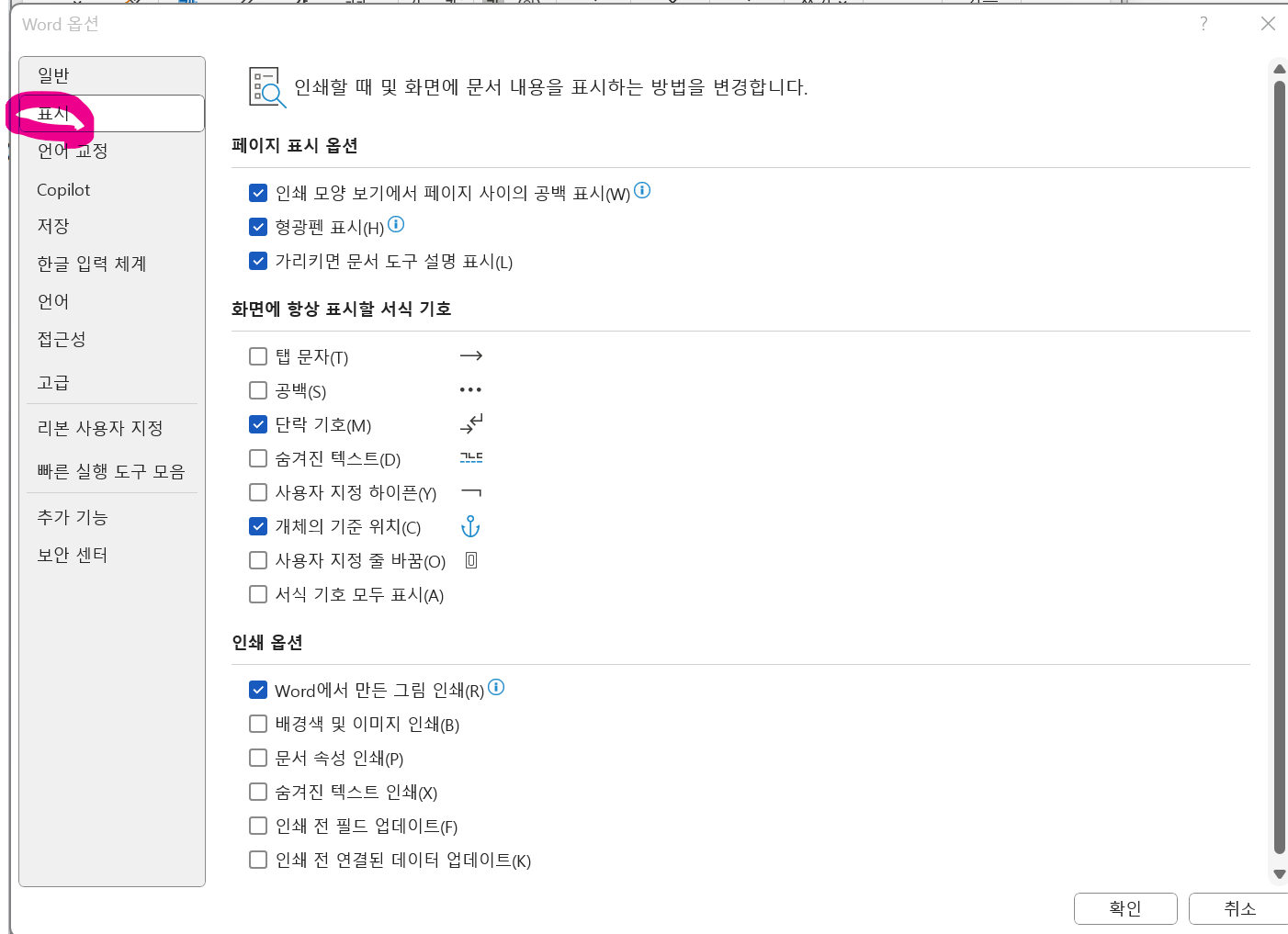
Task: Uncheck 가리키면 문서 도구 설명 표시
Action: click(258, 261)
